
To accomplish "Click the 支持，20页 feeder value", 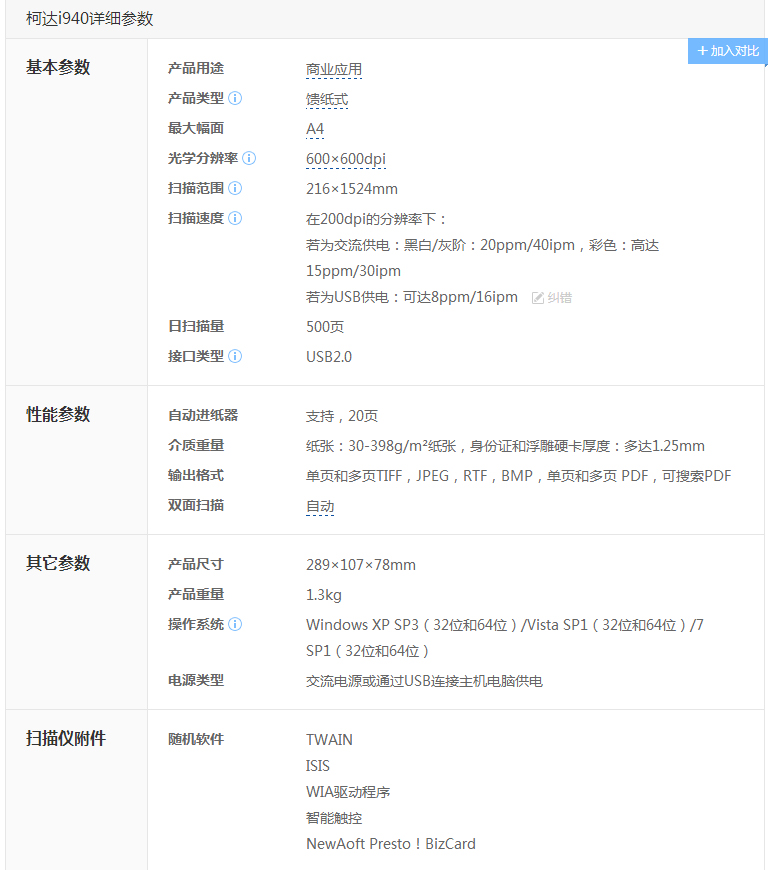I will coord(342,416).
